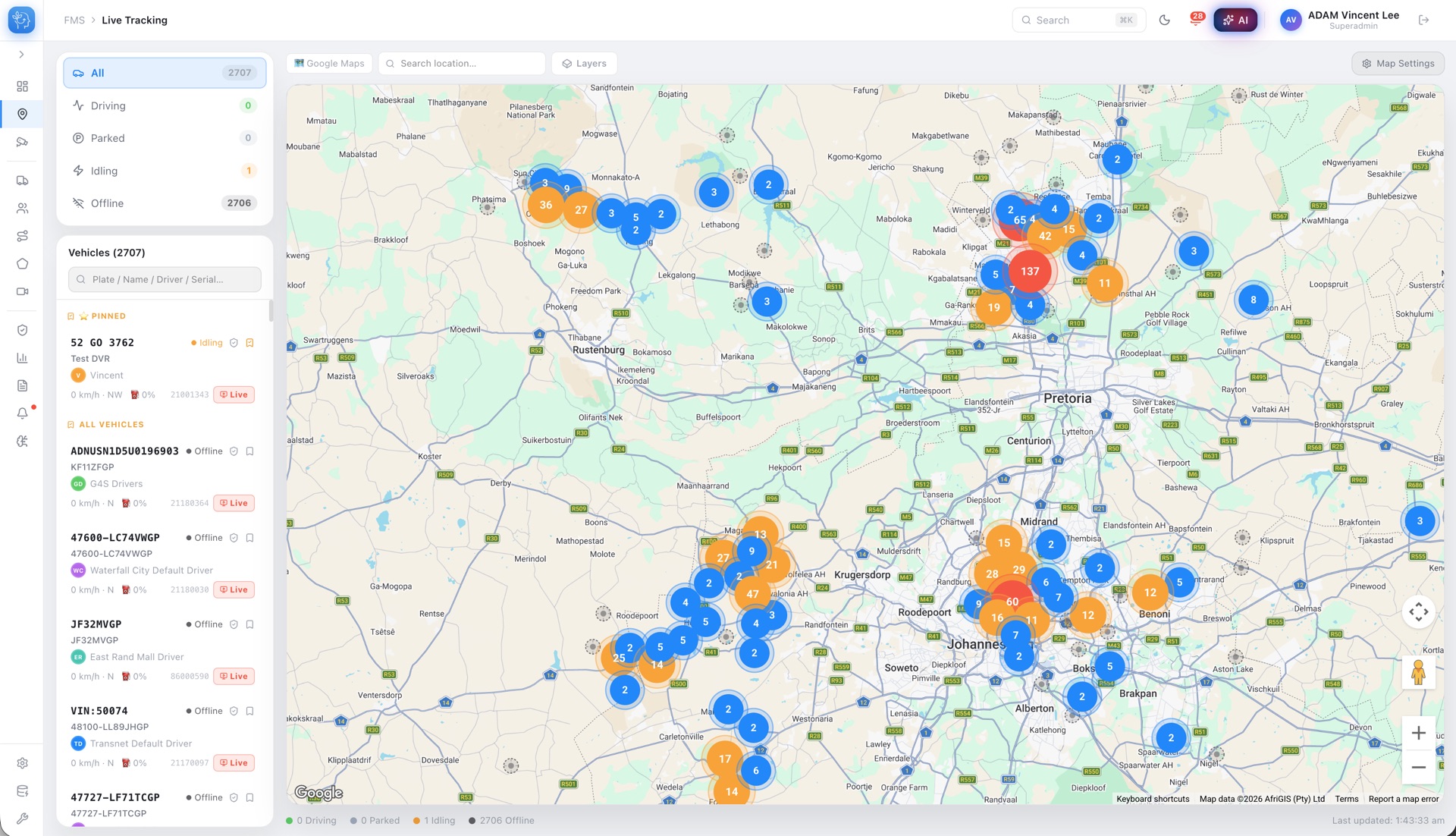Switch to the Offline vehicles filter
The image size is (1456, 836).
pos(164,203)
